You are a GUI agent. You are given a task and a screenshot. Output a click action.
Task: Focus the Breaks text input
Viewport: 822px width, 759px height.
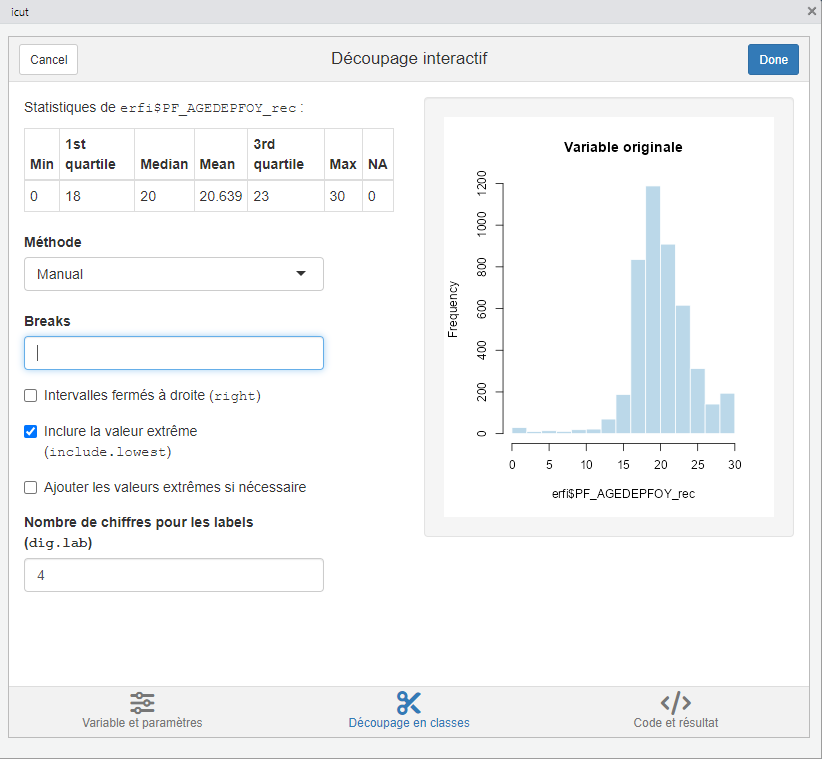tap(173, 353)
